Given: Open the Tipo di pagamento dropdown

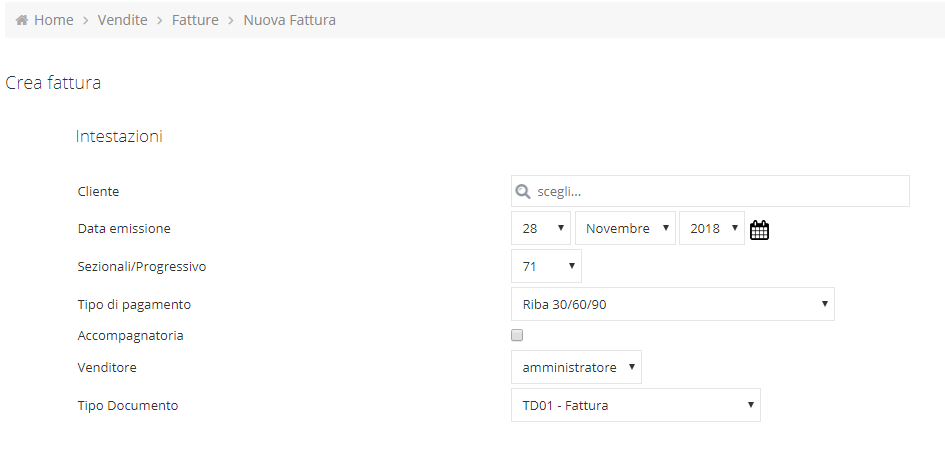Looking at the screenshot, I should (x=673, y=304).
